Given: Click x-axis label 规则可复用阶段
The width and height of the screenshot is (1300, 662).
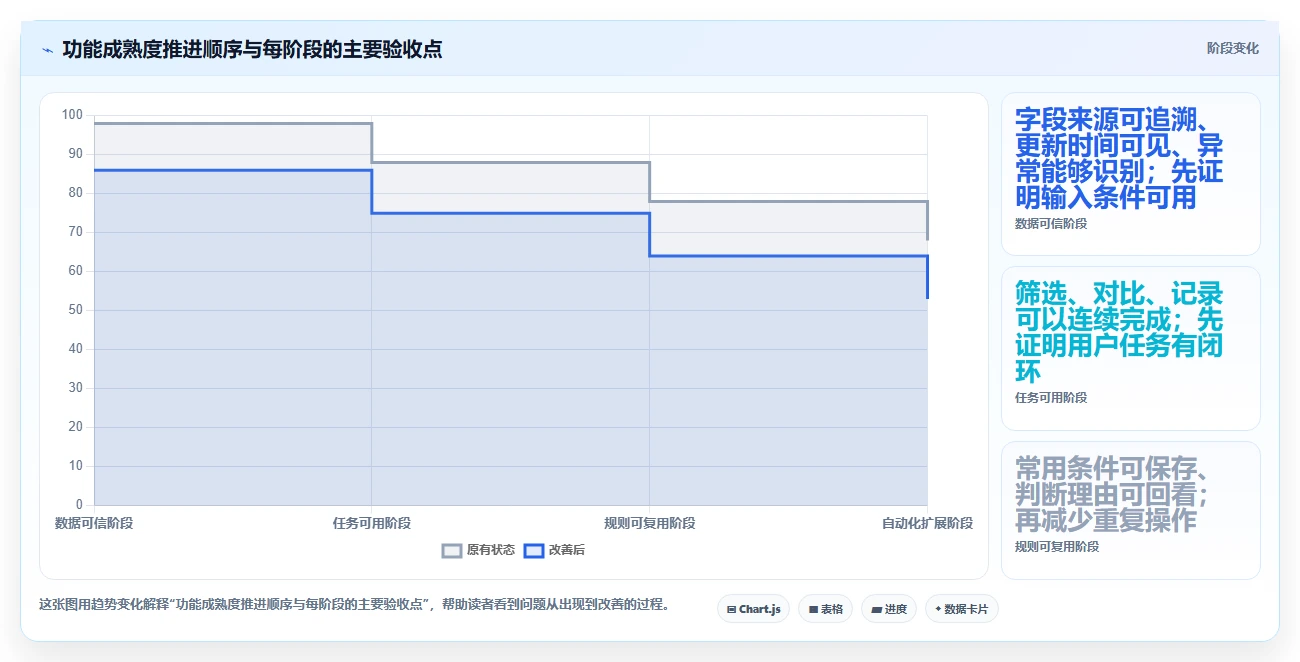Looking at the screenshot, I should (x=650, y=523).
